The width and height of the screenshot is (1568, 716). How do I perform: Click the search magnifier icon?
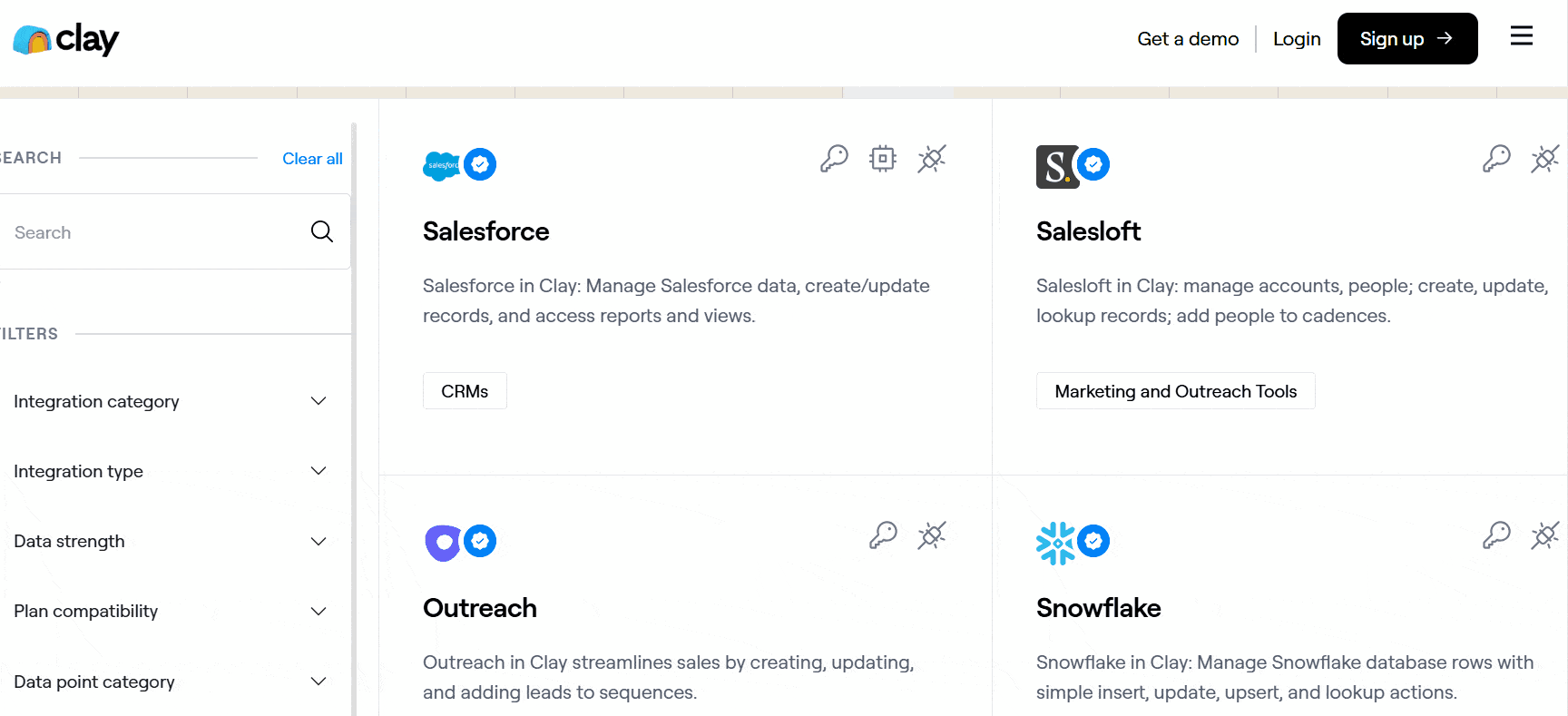pyautogui.click(x=322, y=231)
